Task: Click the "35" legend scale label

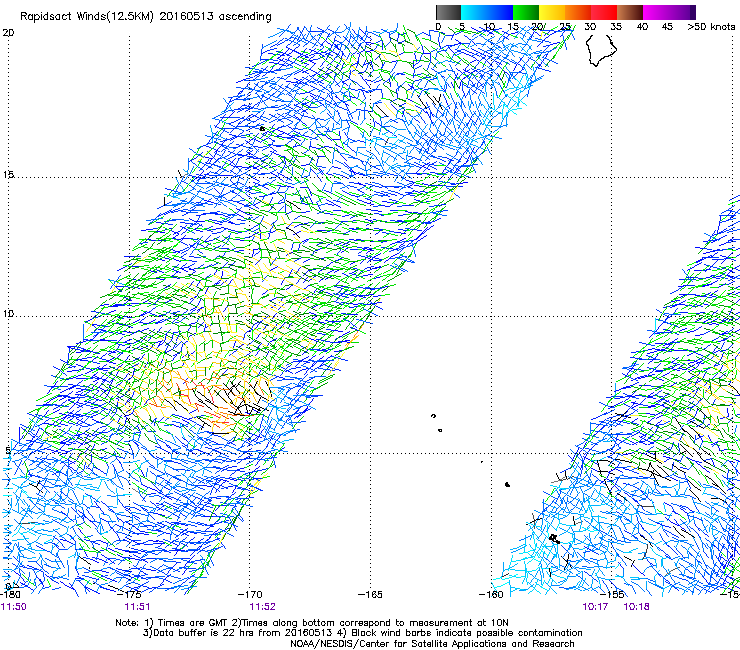Action: (x=616, y=27)
